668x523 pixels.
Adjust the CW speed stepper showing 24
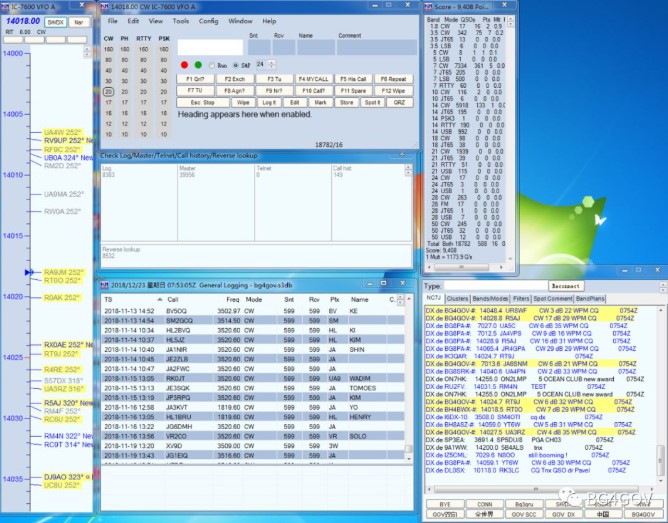point(272,65)
